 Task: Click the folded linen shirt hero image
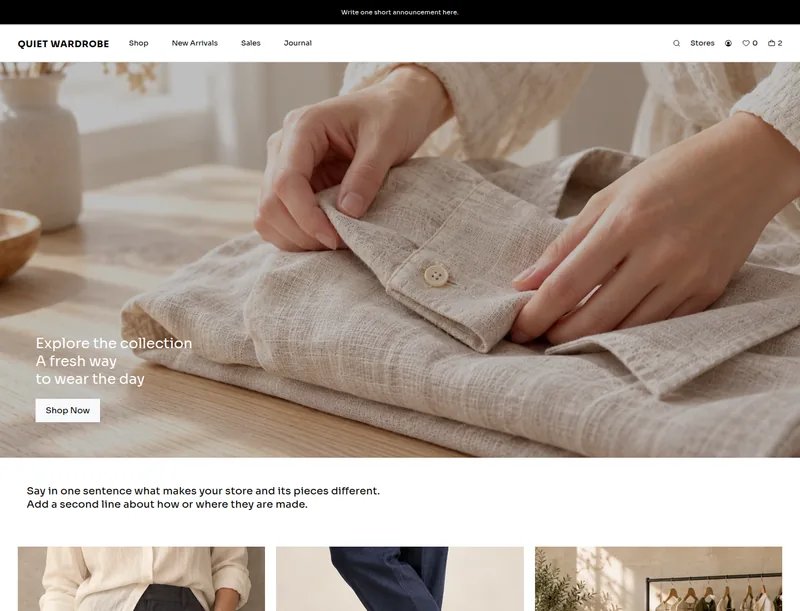coord(400,260)
